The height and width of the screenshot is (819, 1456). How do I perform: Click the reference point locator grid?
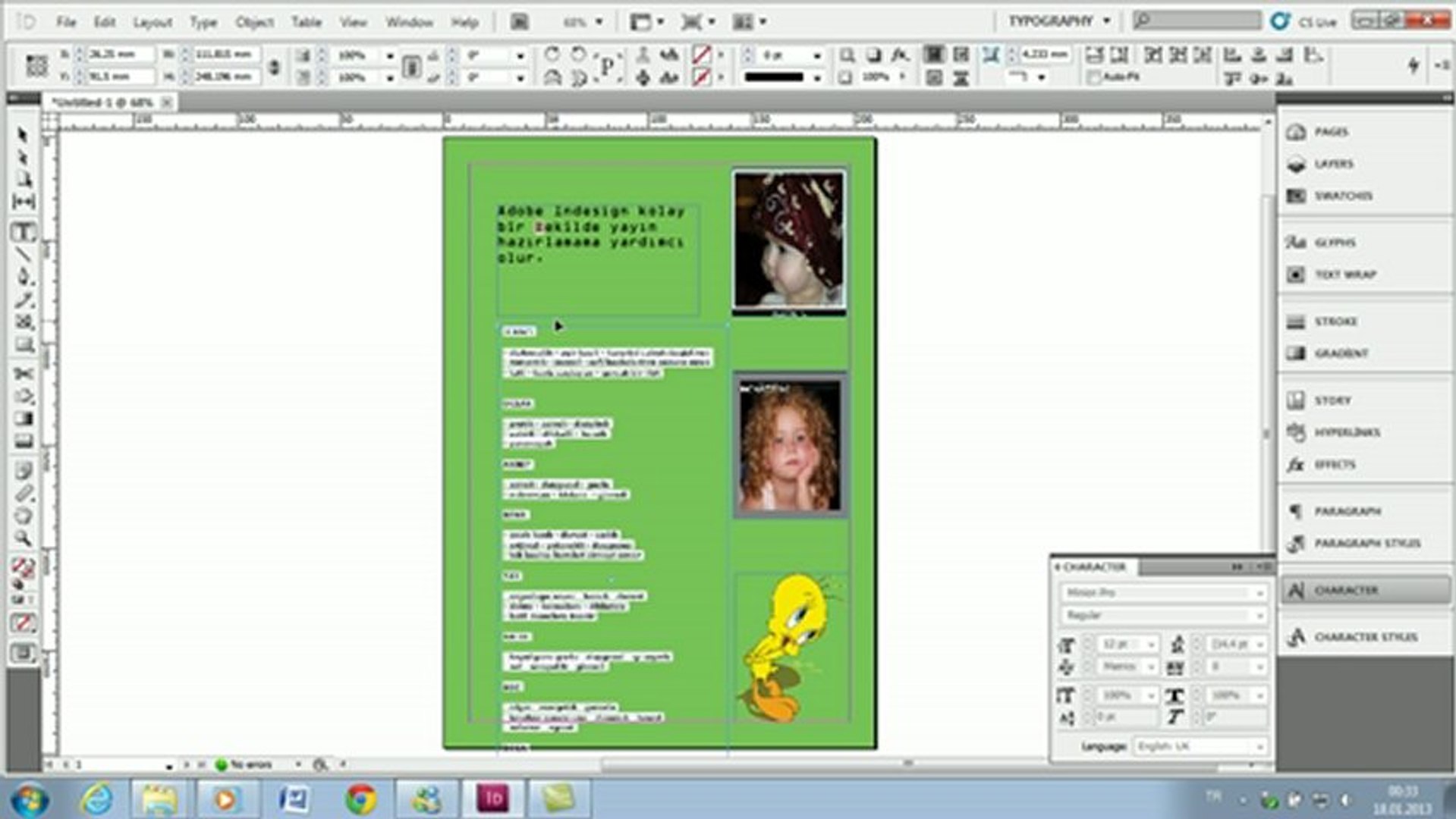pyautogui.click(x=36, y=65)
